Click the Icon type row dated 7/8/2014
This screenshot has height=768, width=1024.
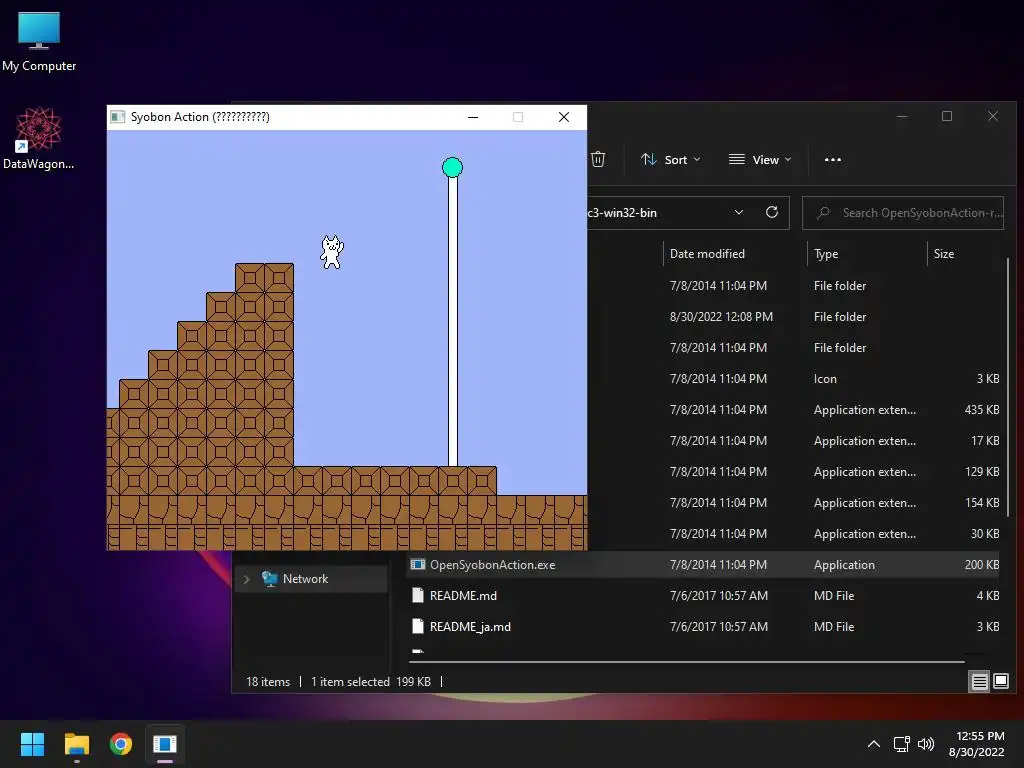(795, 379)
